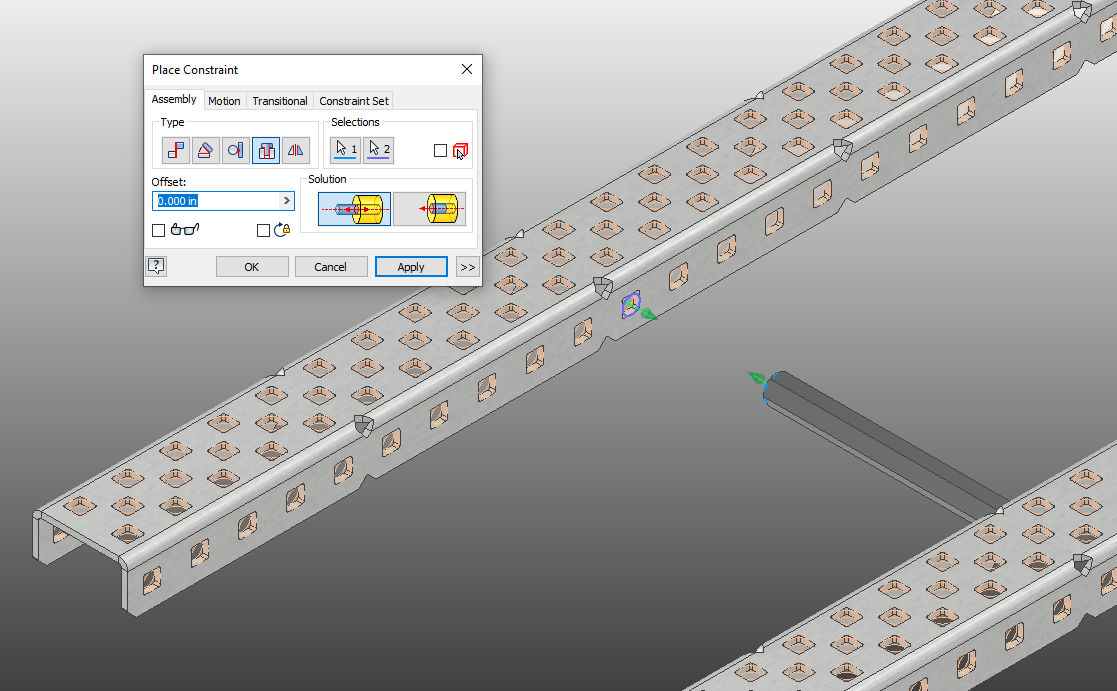Select the Insert constraint type
Viewport: 1117px width, 691px height.
(266, 150)
